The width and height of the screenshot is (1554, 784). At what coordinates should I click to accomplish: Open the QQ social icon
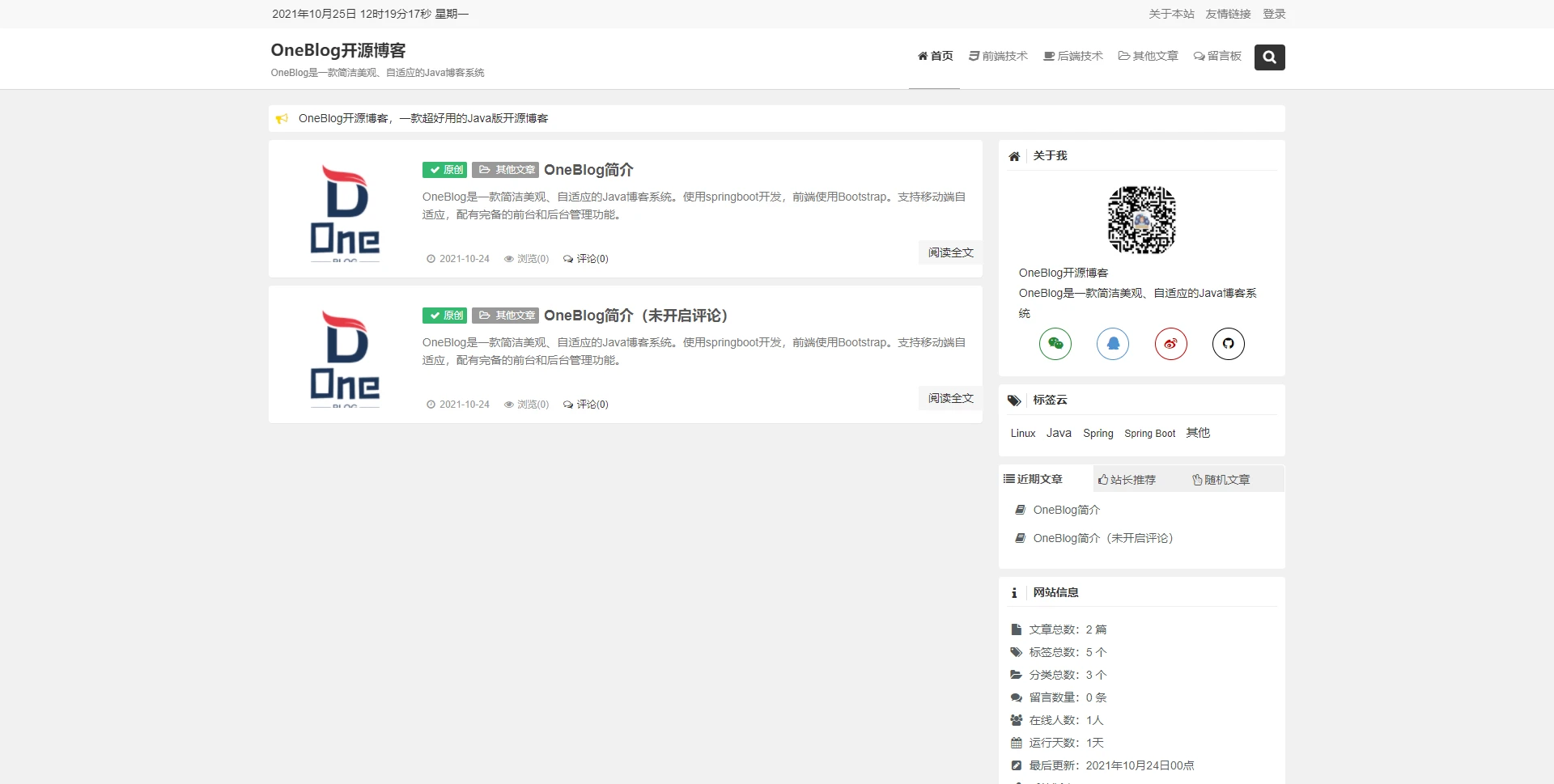[1113, 344]
